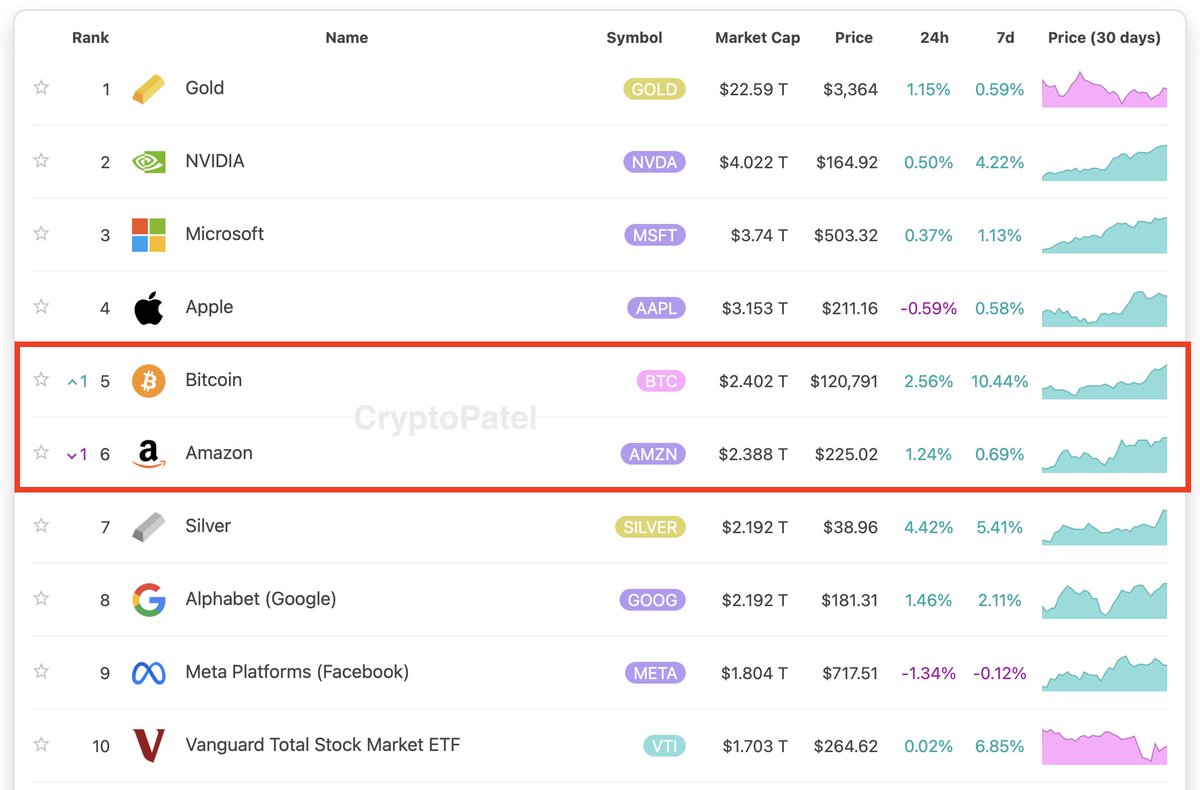Open the Amazon asset link
Viewport: 1200px width, 790px height.
click(x=219, y=453)
